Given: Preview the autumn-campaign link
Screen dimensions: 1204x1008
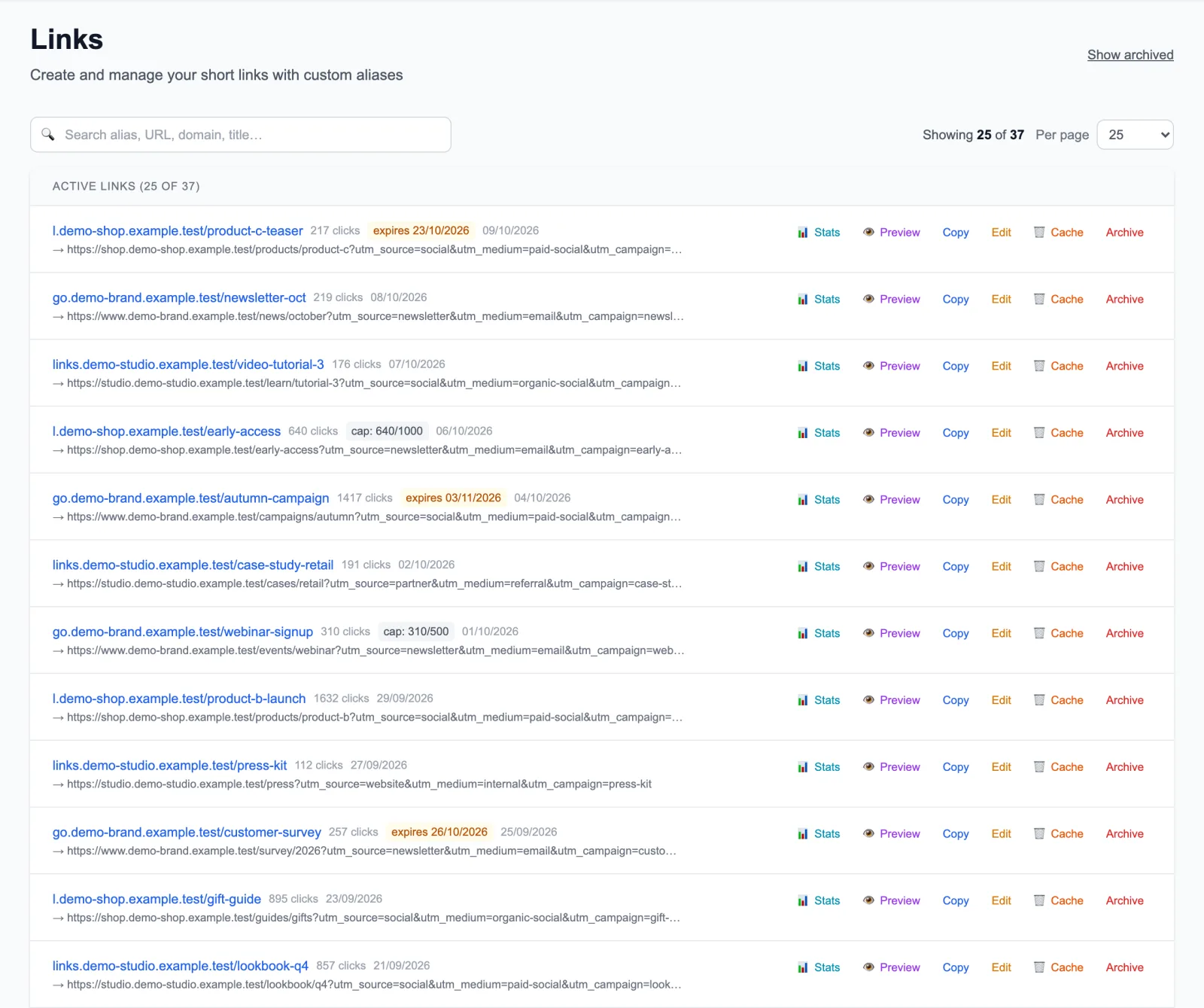Looking at the screenshot, I should coord(892,500).
